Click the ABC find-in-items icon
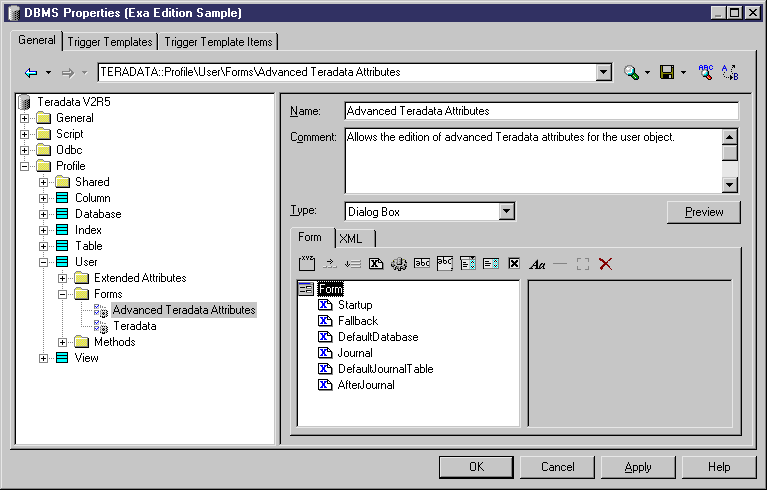 click(x=705, y=72)
